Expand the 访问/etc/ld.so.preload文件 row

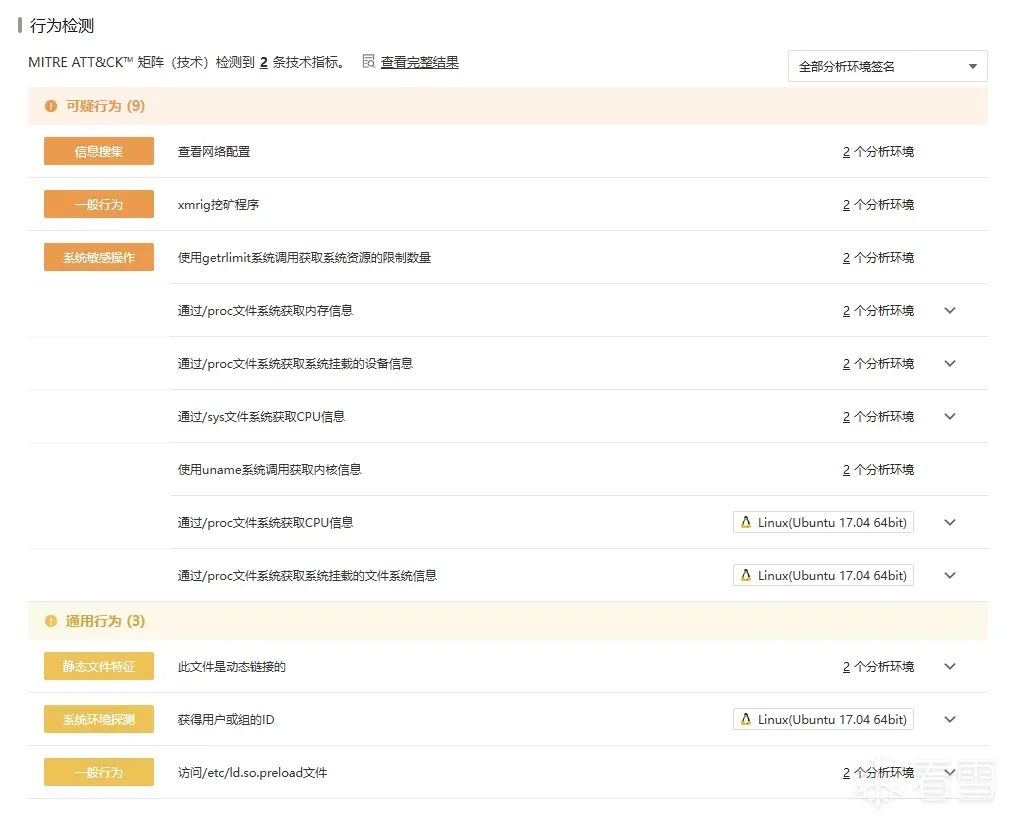pos(950,773)
